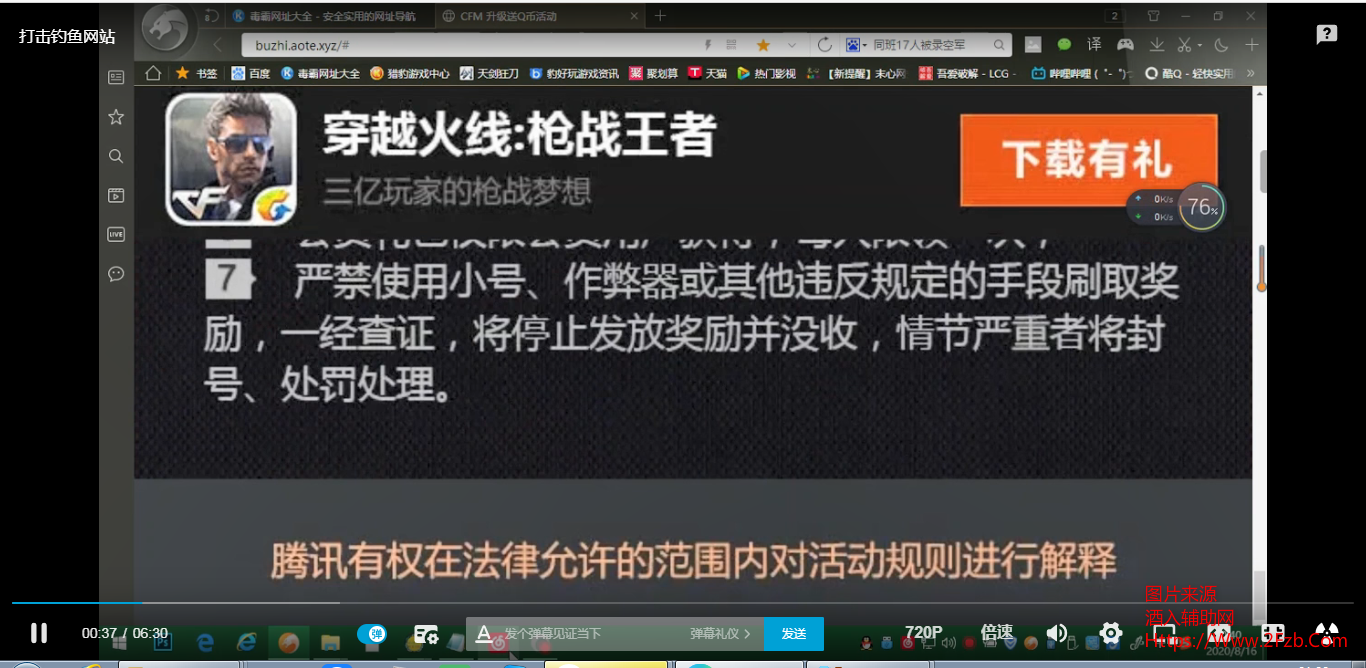This screenshot has height=668, width=1366.
Task: Go back with the browser back arrow
Action: [218, 45]
